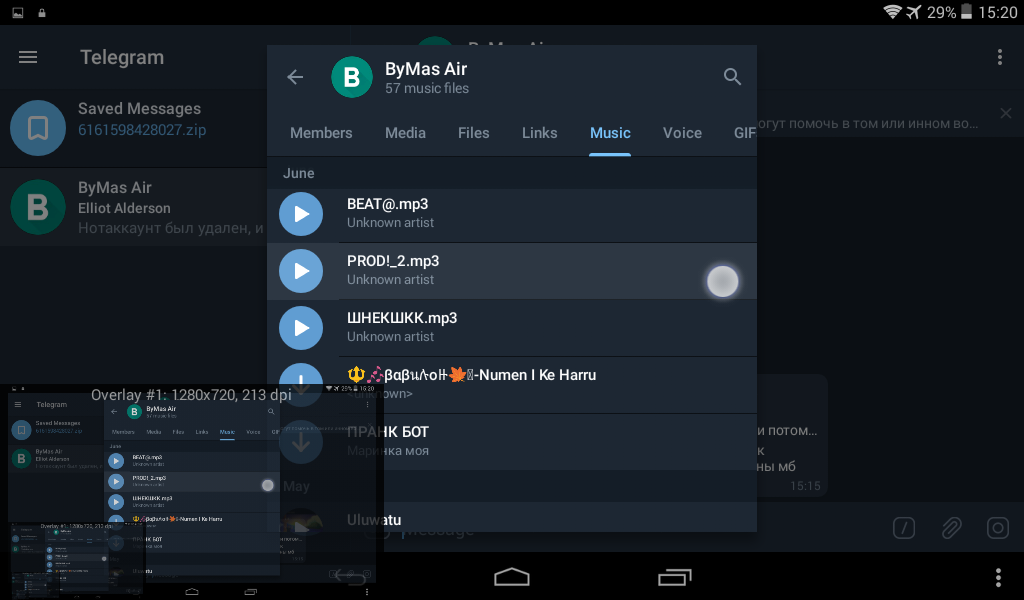Download the Numen I Ke Harru track
The image size is (1024, 600).
click(x=301, y=383)
